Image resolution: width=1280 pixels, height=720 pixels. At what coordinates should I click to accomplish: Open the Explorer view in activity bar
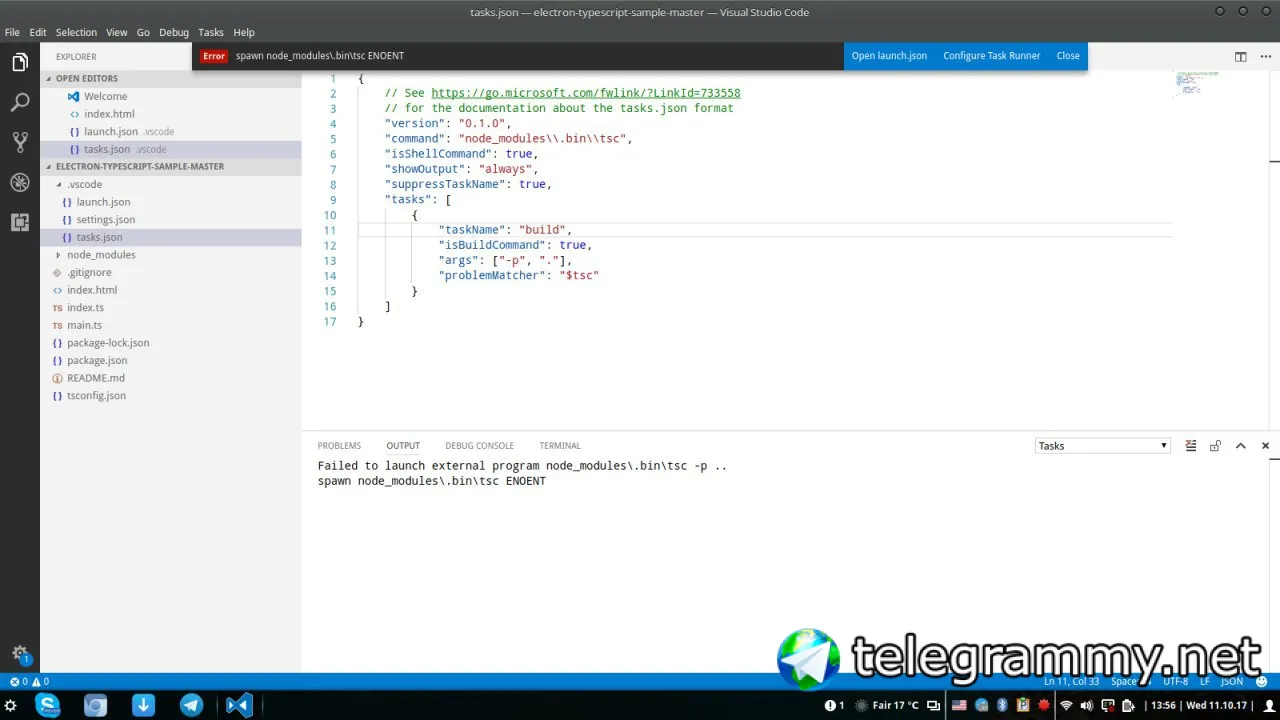click(20, 63)
